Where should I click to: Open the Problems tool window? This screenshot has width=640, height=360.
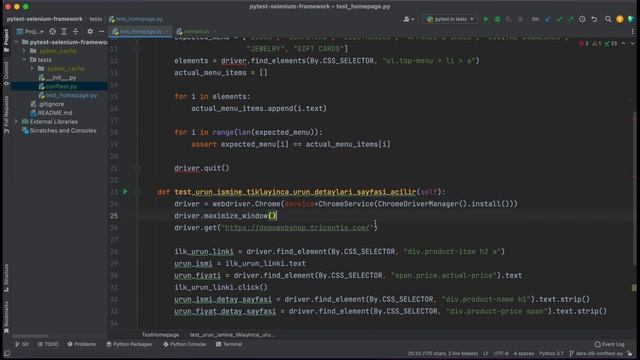tap(82, 344)
